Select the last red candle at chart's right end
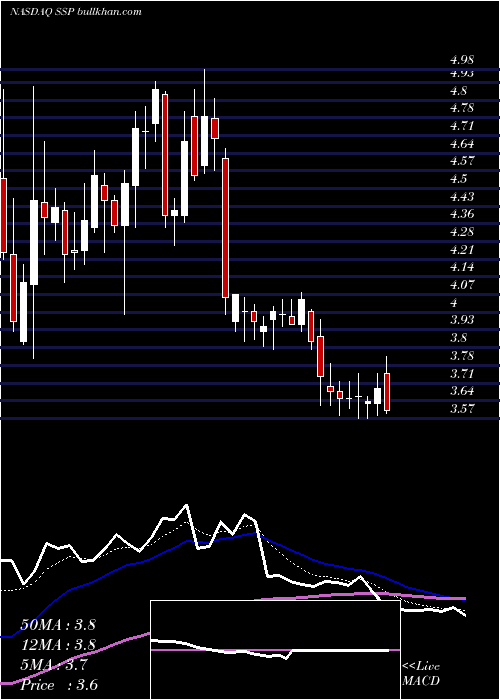 coord(387,392)
